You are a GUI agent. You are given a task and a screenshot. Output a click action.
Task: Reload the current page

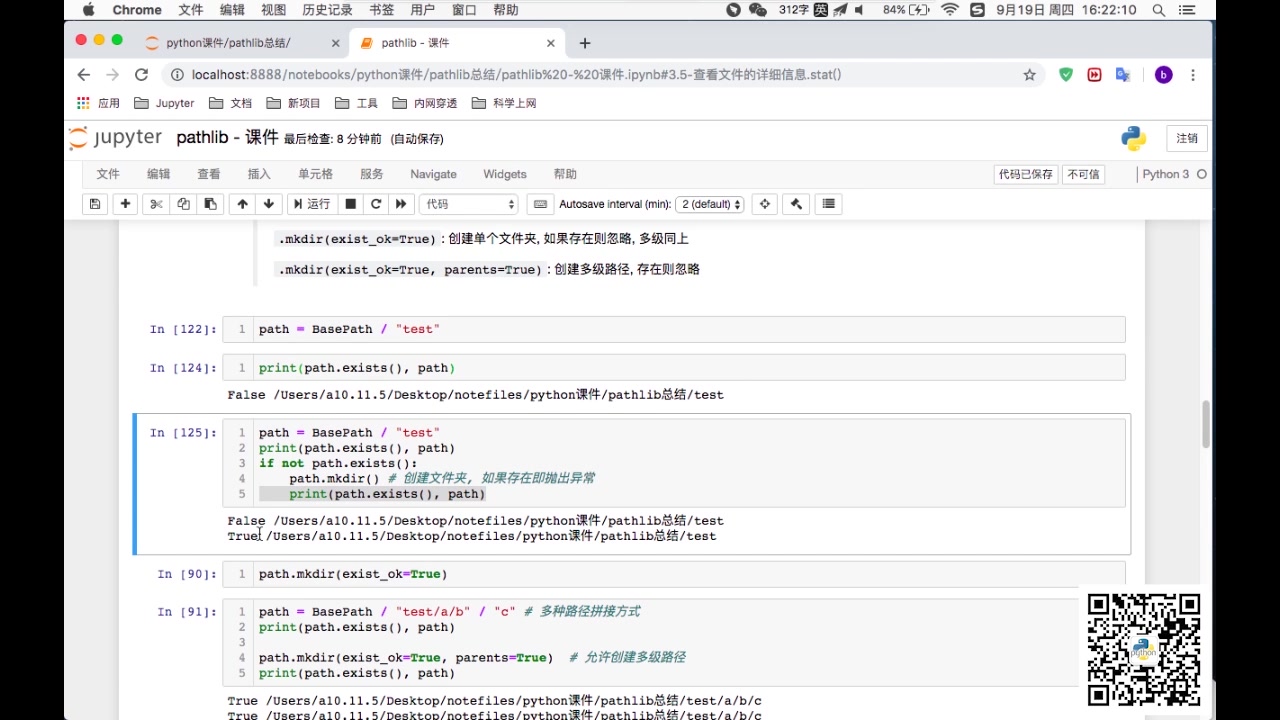(141, 75)
